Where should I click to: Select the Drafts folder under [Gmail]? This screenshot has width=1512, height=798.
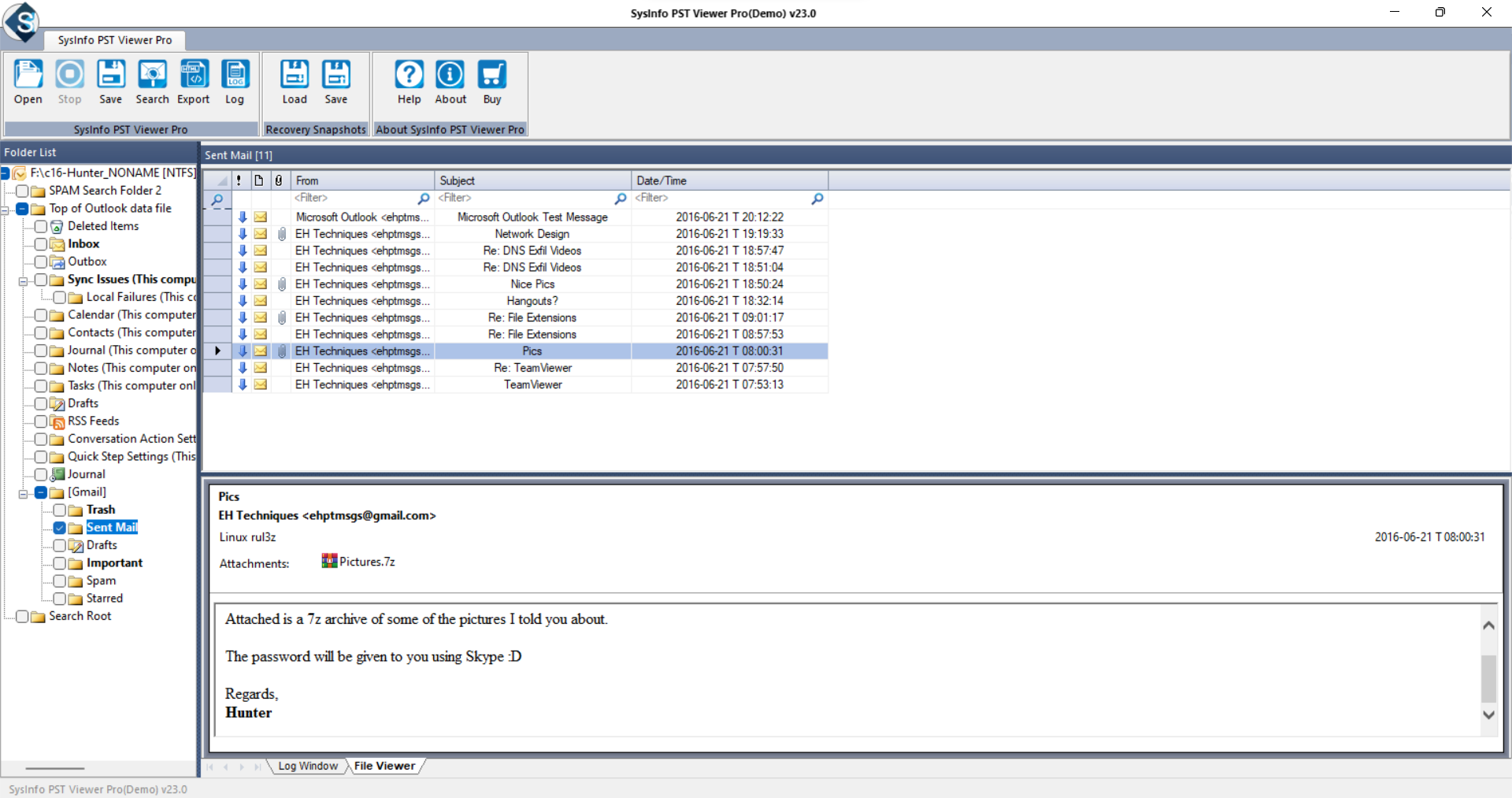pos(102,545)
